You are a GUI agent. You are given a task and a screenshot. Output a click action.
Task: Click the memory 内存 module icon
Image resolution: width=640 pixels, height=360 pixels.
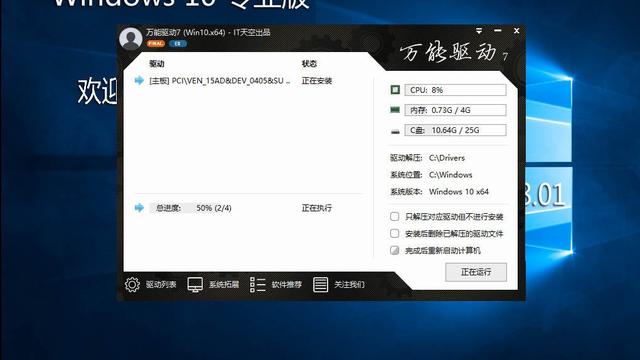point(395,110)
